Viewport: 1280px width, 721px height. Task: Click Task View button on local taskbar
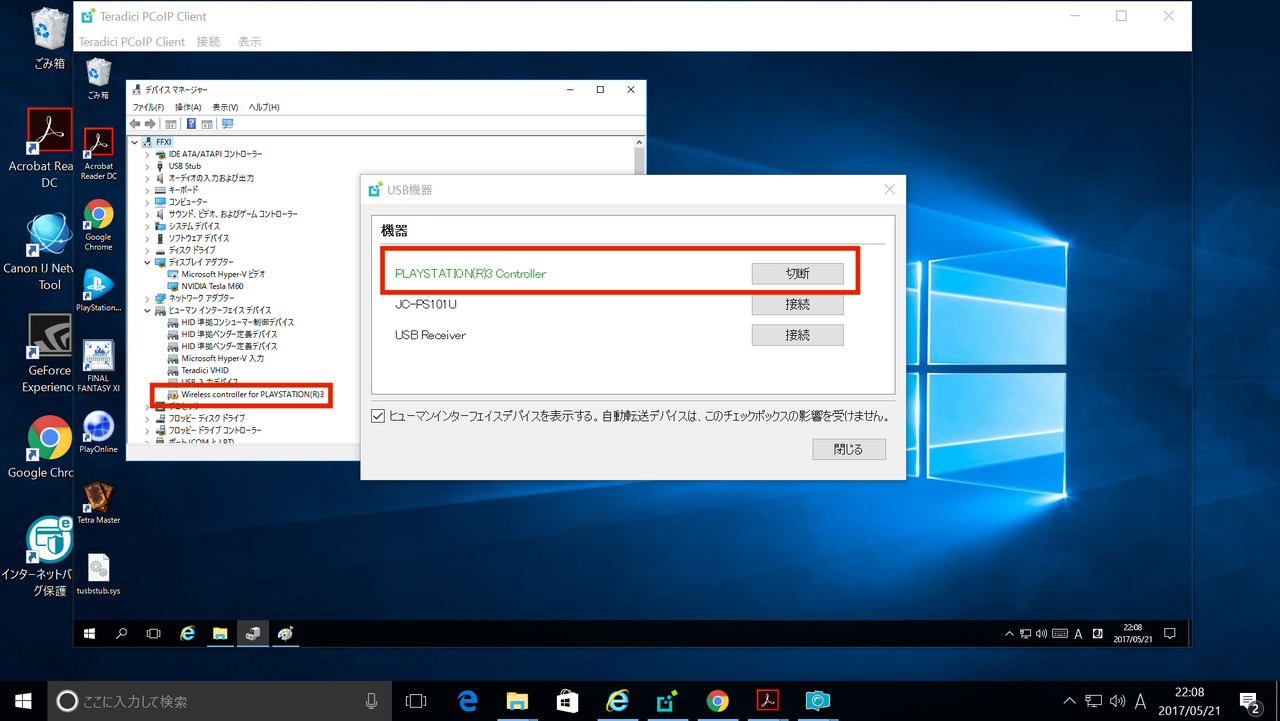tap(416, 701)
